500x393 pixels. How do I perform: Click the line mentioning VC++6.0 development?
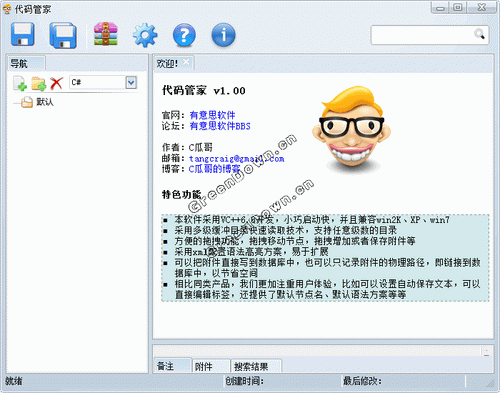pos(312,220)
